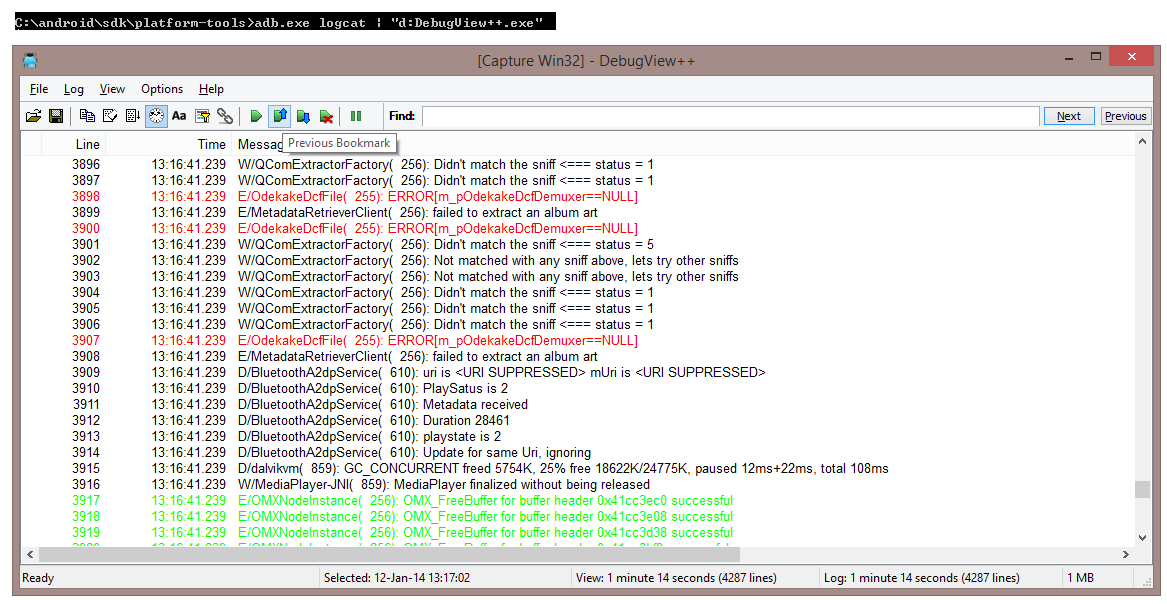Open the View menu
1167x604 pixels.
pyautogui.click(x=112, y=89)
